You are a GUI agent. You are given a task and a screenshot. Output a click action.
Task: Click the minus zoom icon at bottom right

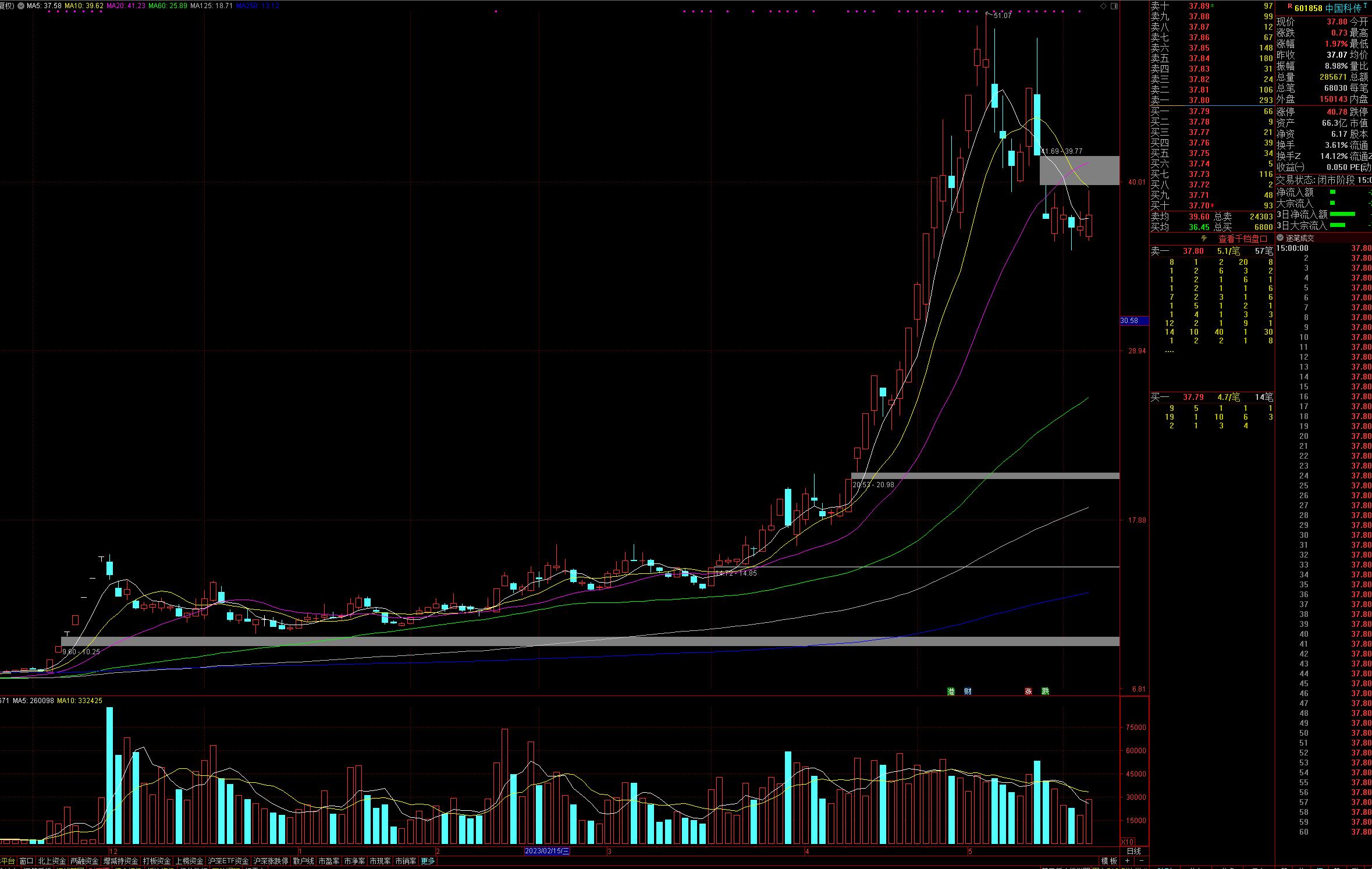coord(1141,861)
